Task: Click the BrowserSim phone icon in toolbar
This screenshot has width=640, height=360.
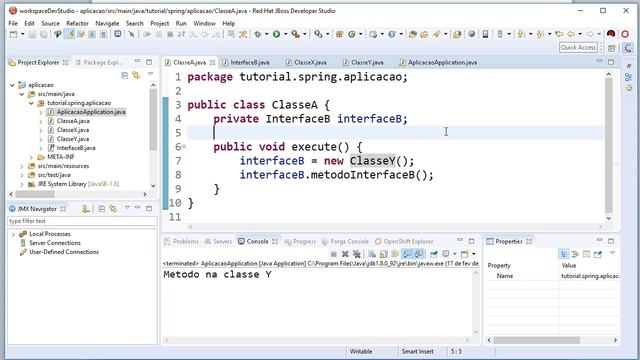Action: 485,34
